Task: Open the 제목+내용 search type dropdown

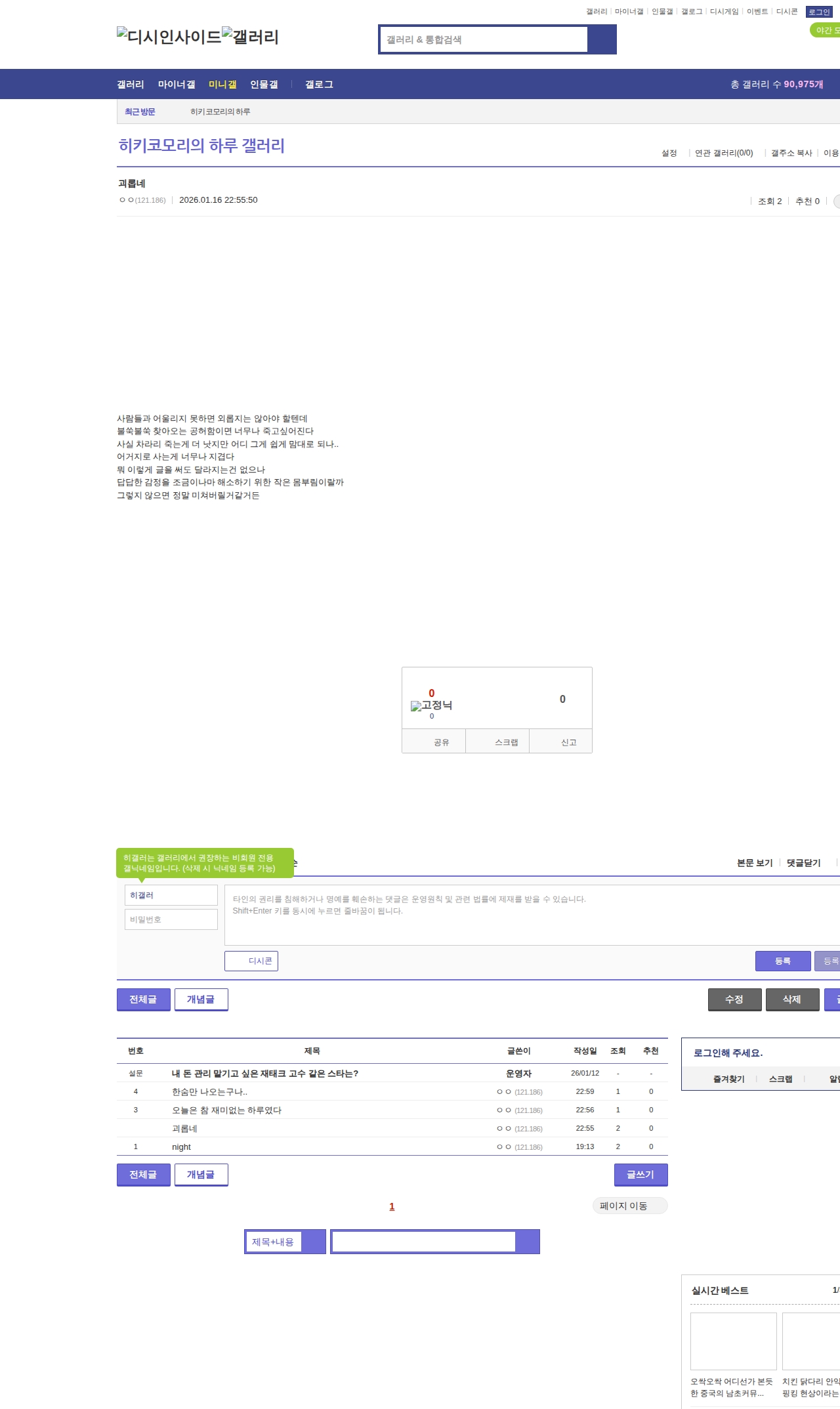Action: 285,1242
